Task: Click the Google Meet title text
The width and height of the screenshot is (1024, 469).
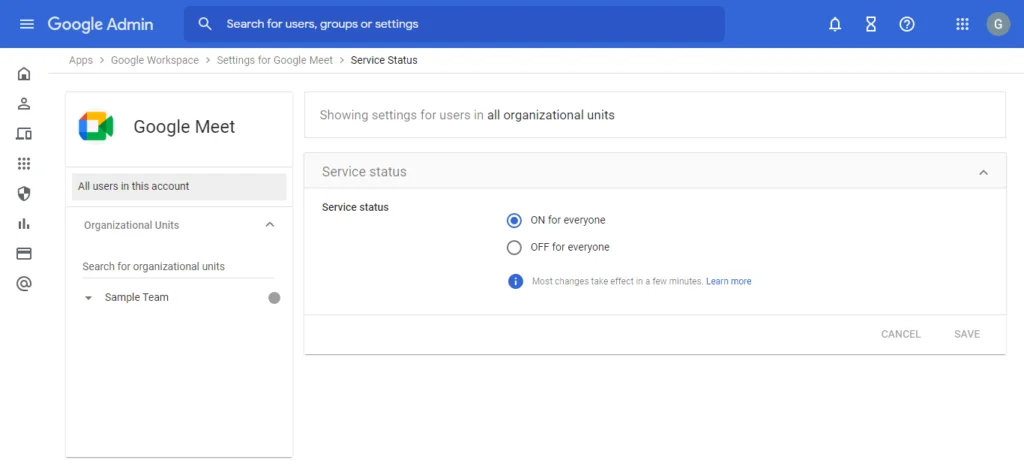Action: 184,127
